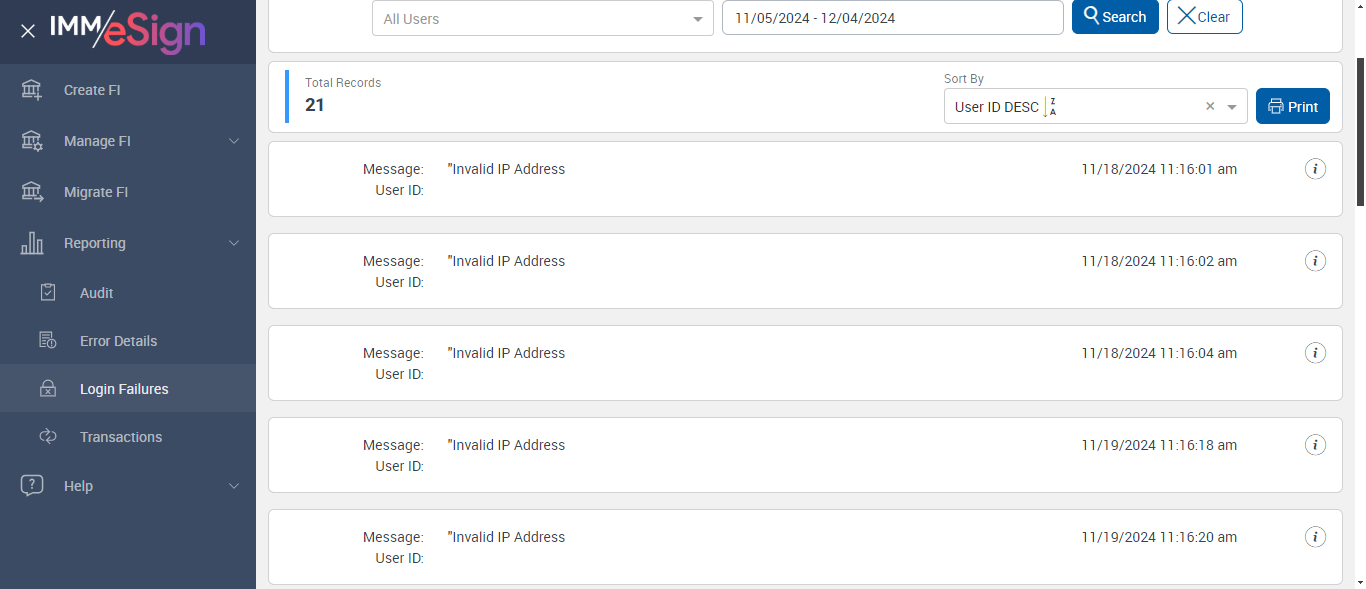Open info icon for 11:16:01 am record

tap(1316, 169)
